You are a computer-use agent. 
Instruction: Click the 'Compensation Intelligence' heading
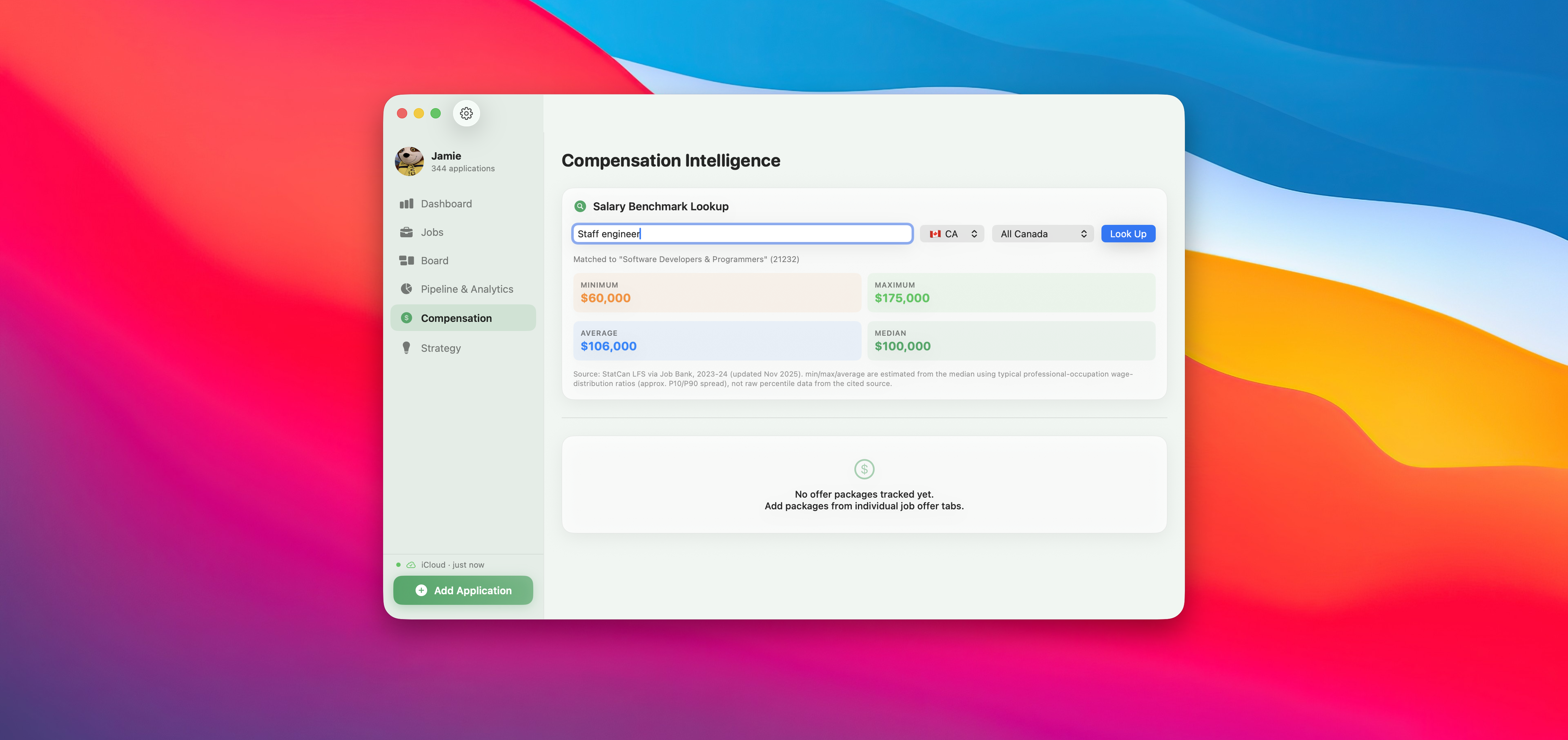pyautogui.click(x=671, y=160)
